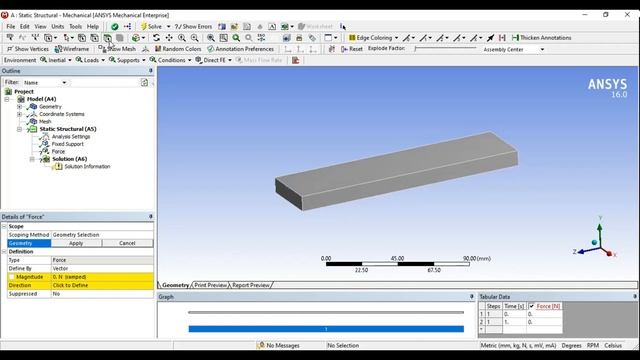Toggle Thicken Annotations
The height and width of the screenshot is (360, 640).
click(x=542, y=38)
